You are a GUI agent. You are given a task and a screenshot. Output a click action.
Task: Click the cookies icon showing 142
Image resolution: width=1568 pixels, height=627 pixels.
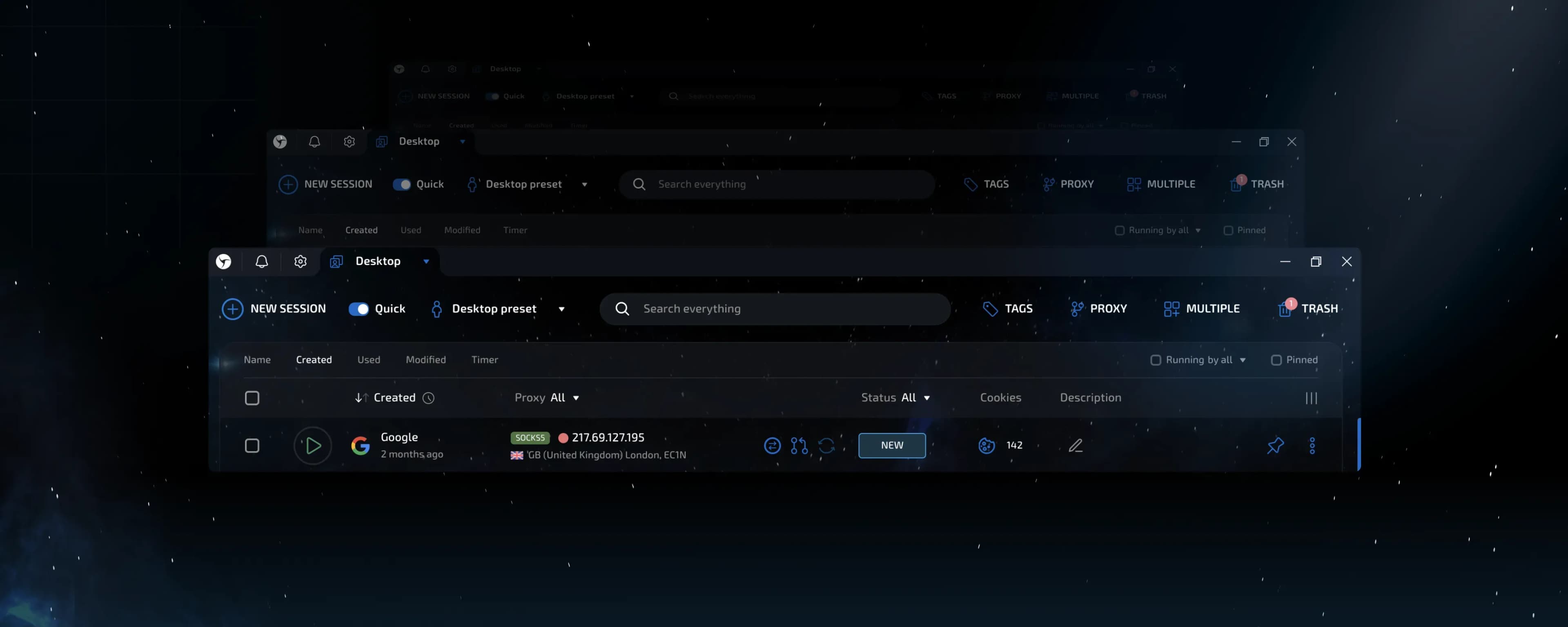click(x=986, y=446)
